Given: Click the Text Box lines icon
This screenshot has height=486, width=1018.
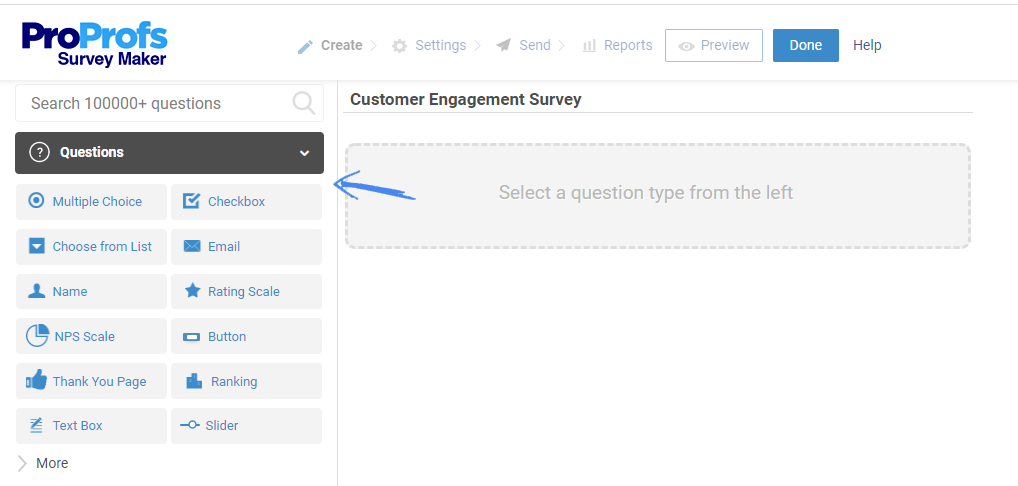Looking at the screenshot, I should pos(36,426).
